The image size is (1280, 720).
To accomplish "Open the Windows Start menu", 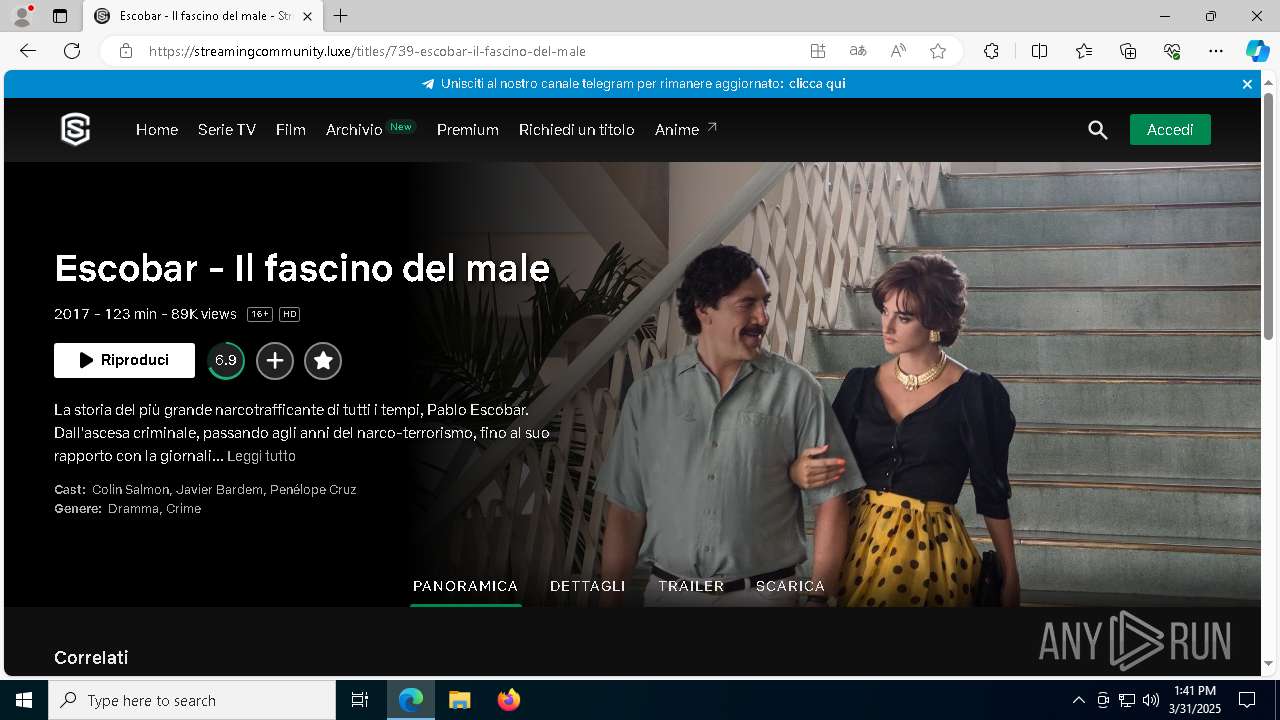I will click(x=24, y=700).
